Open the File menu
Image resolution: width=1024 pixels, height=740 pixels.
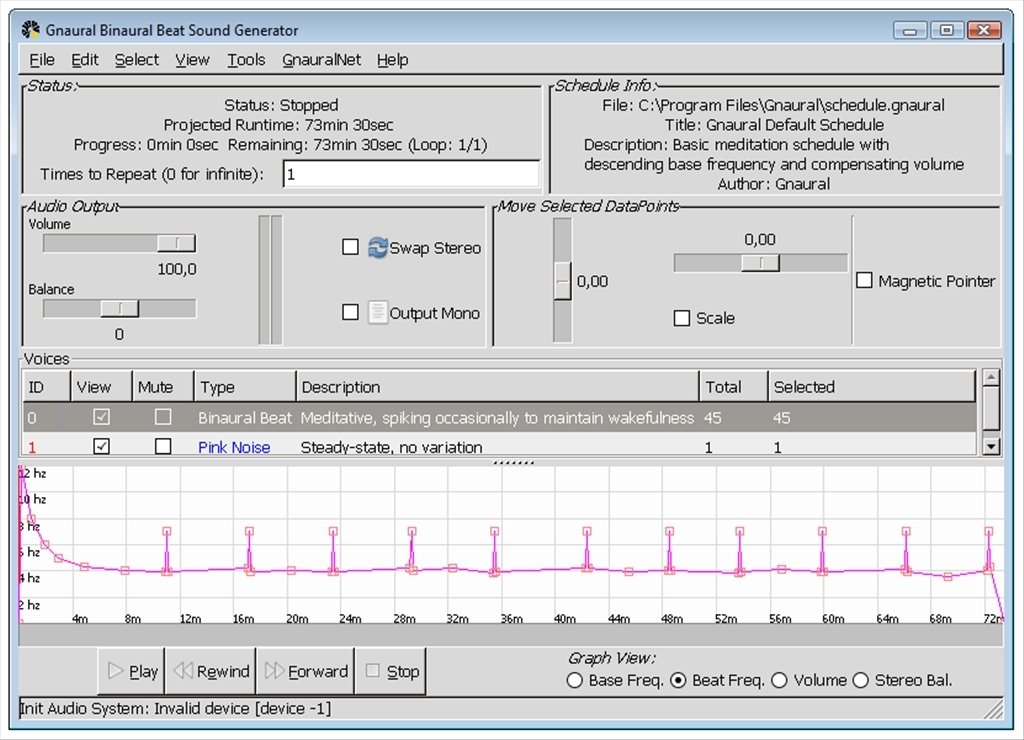42,60
